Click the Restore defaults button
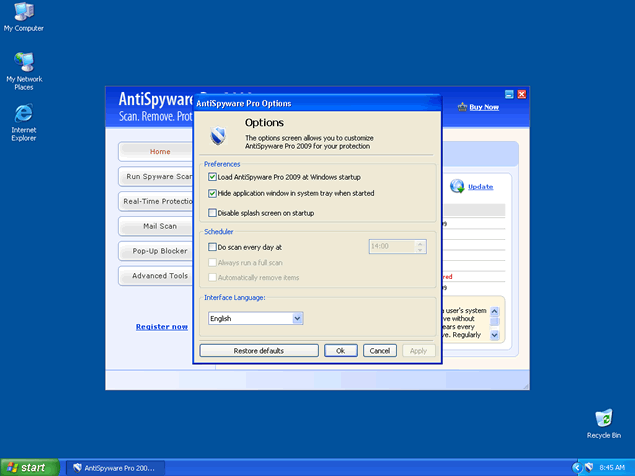This screenshot has width=635, height=476. click(259, 351)
